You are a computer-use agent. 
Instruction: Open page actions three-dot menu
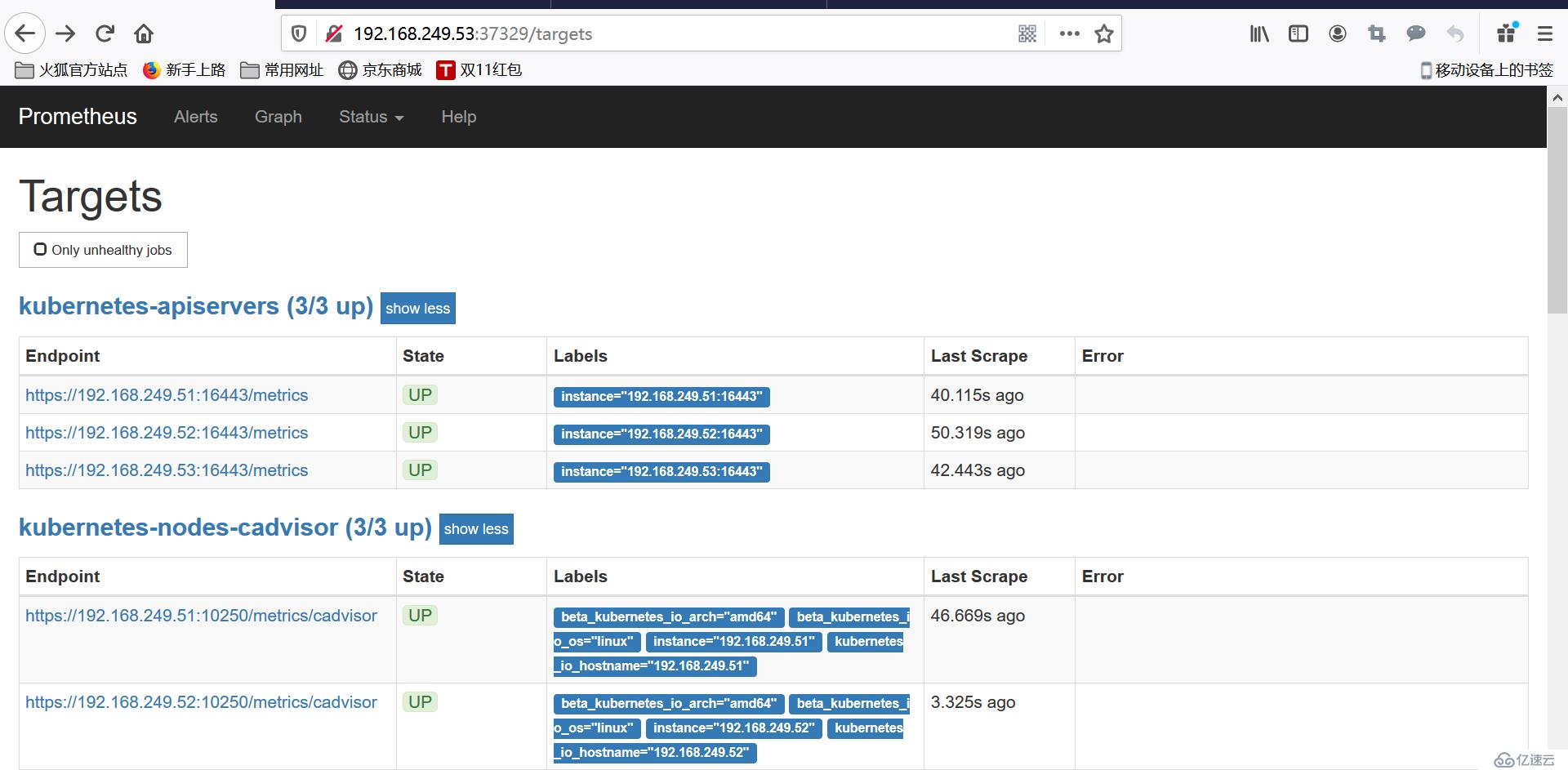pos(1069,33)
